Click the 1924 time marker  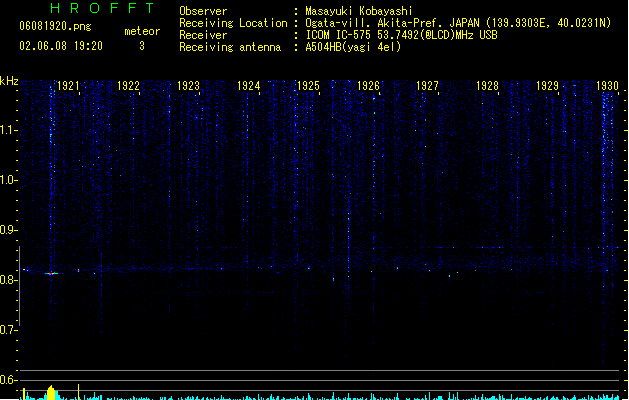tap(248, 86)
